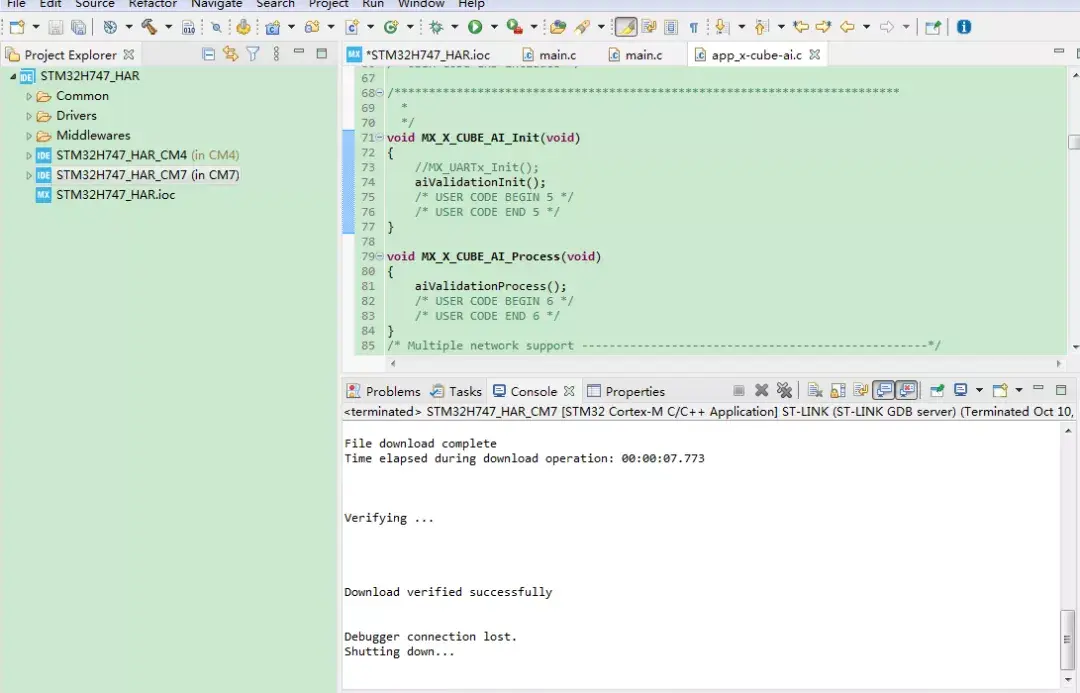Click the New C source file icon
The image size is (1080, 693).
coord(353,28)
